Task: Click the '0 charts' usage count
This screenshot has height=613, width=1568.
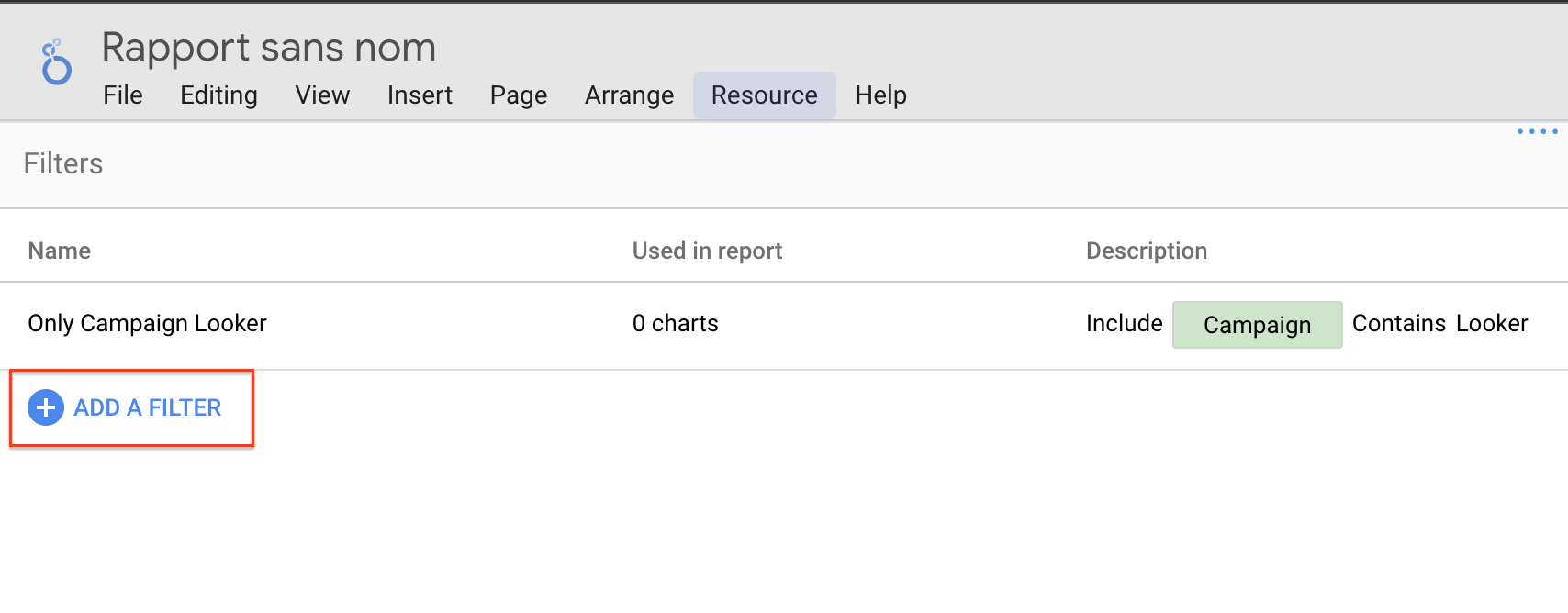Action: 675,324
